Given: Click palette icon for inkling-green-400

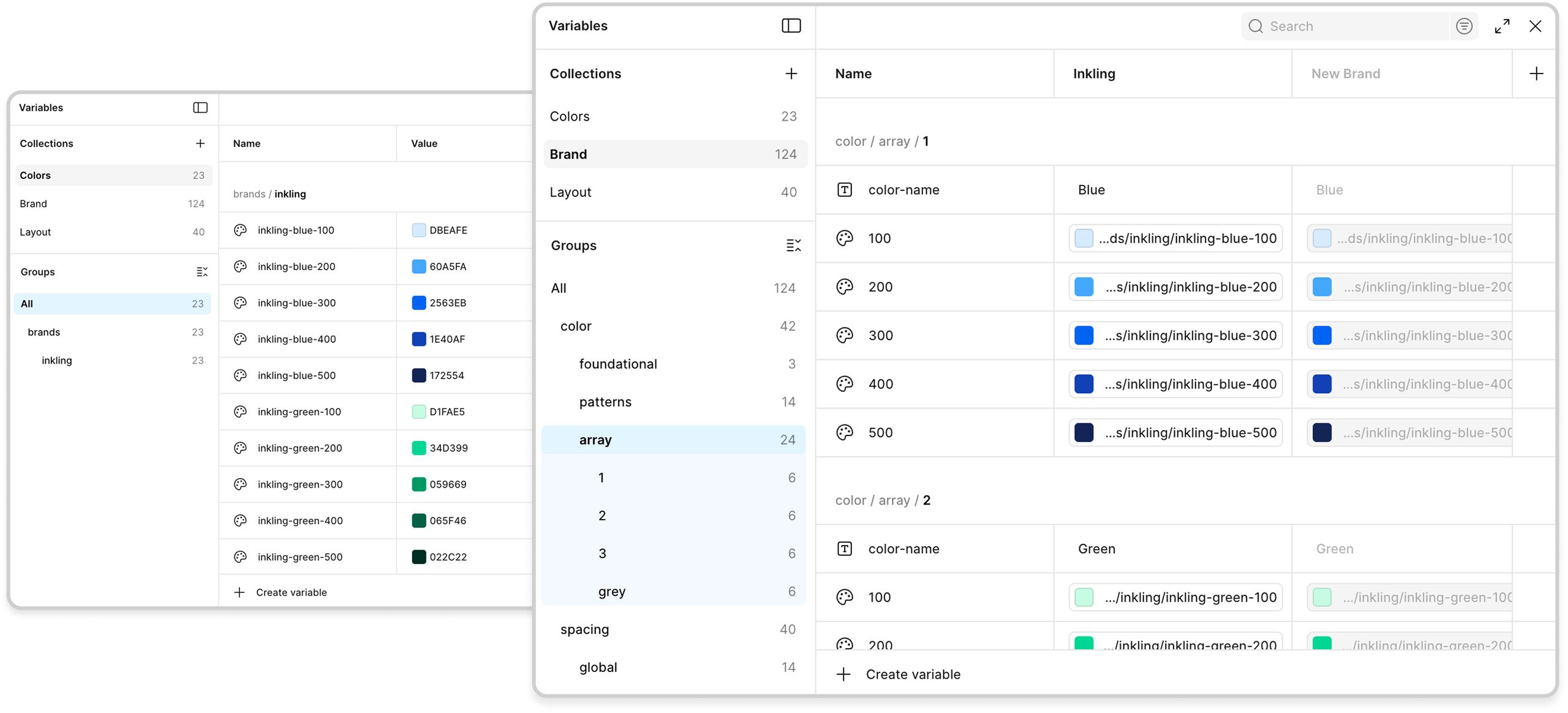Looking at the screenshot, I should click(240, 521).
